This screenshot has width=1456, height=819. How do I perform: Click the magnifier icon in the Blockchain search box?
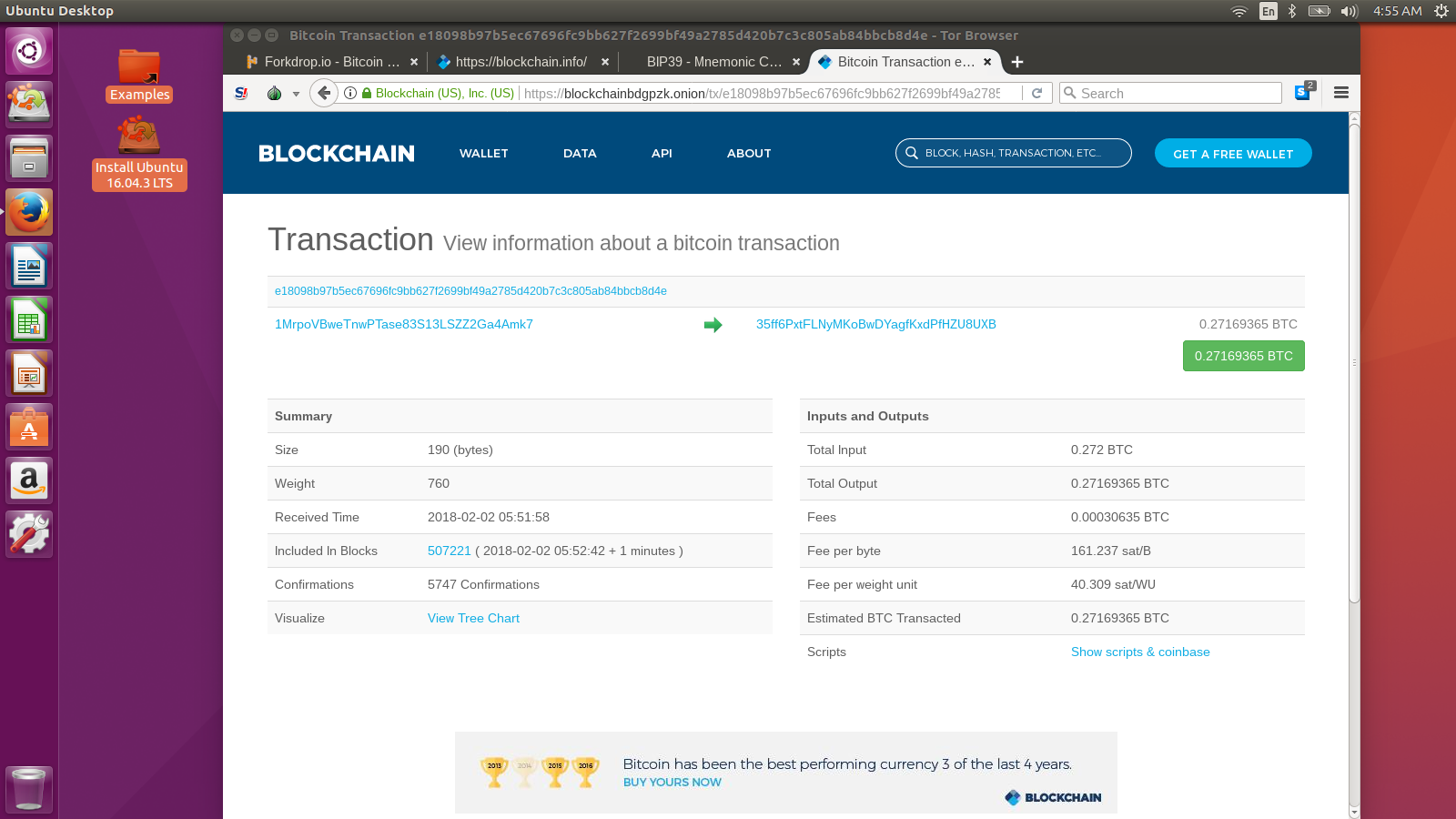[911, 153]
